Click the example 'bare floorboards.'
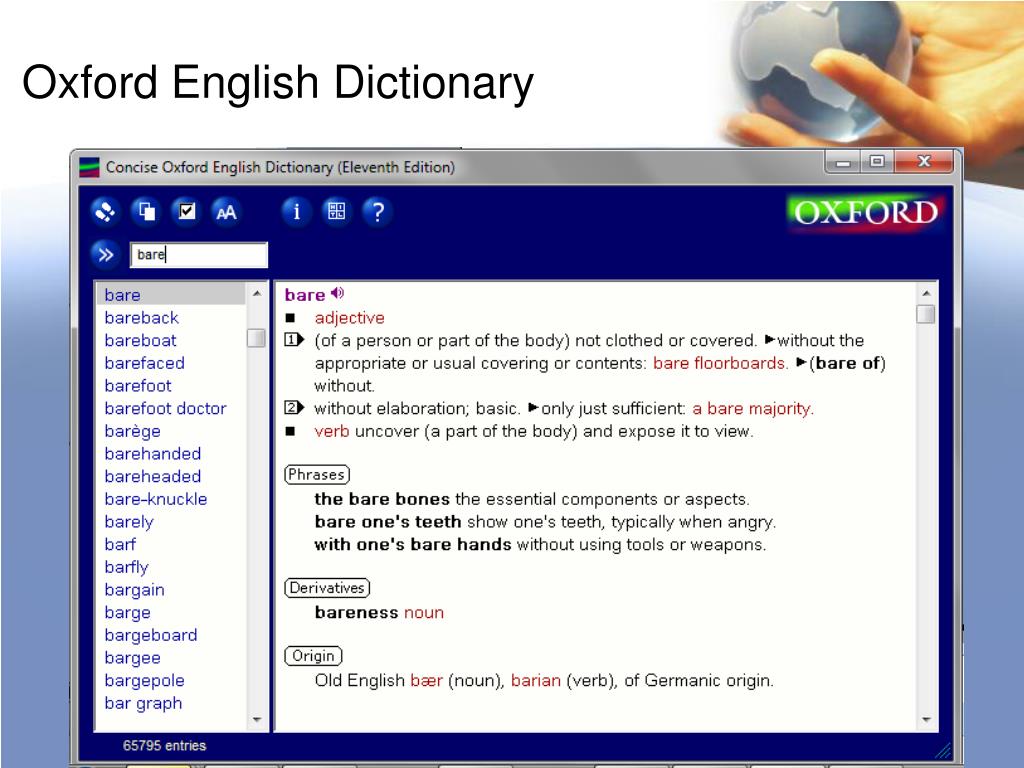This screenshot has width=1024, height=768. [721, 363]
